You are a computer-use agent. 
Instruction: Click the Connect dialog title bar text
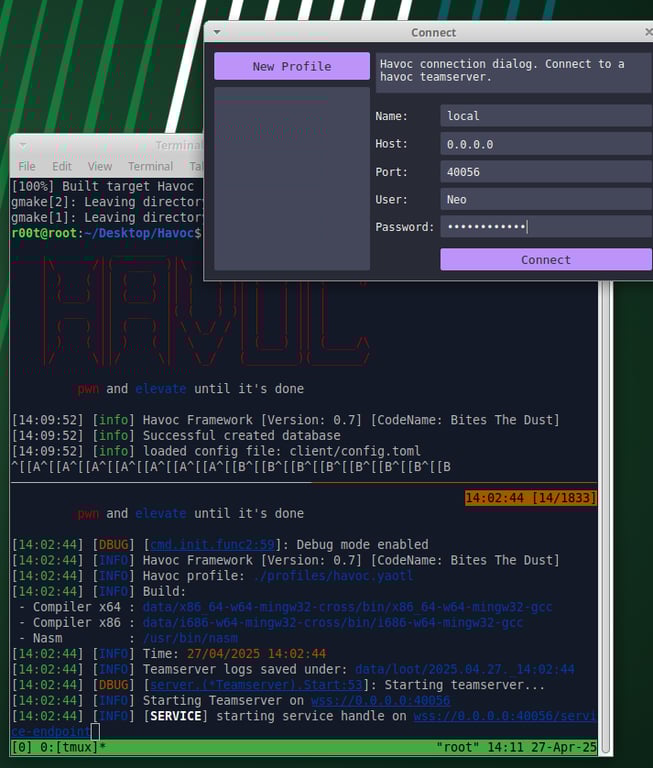(434, 32)
